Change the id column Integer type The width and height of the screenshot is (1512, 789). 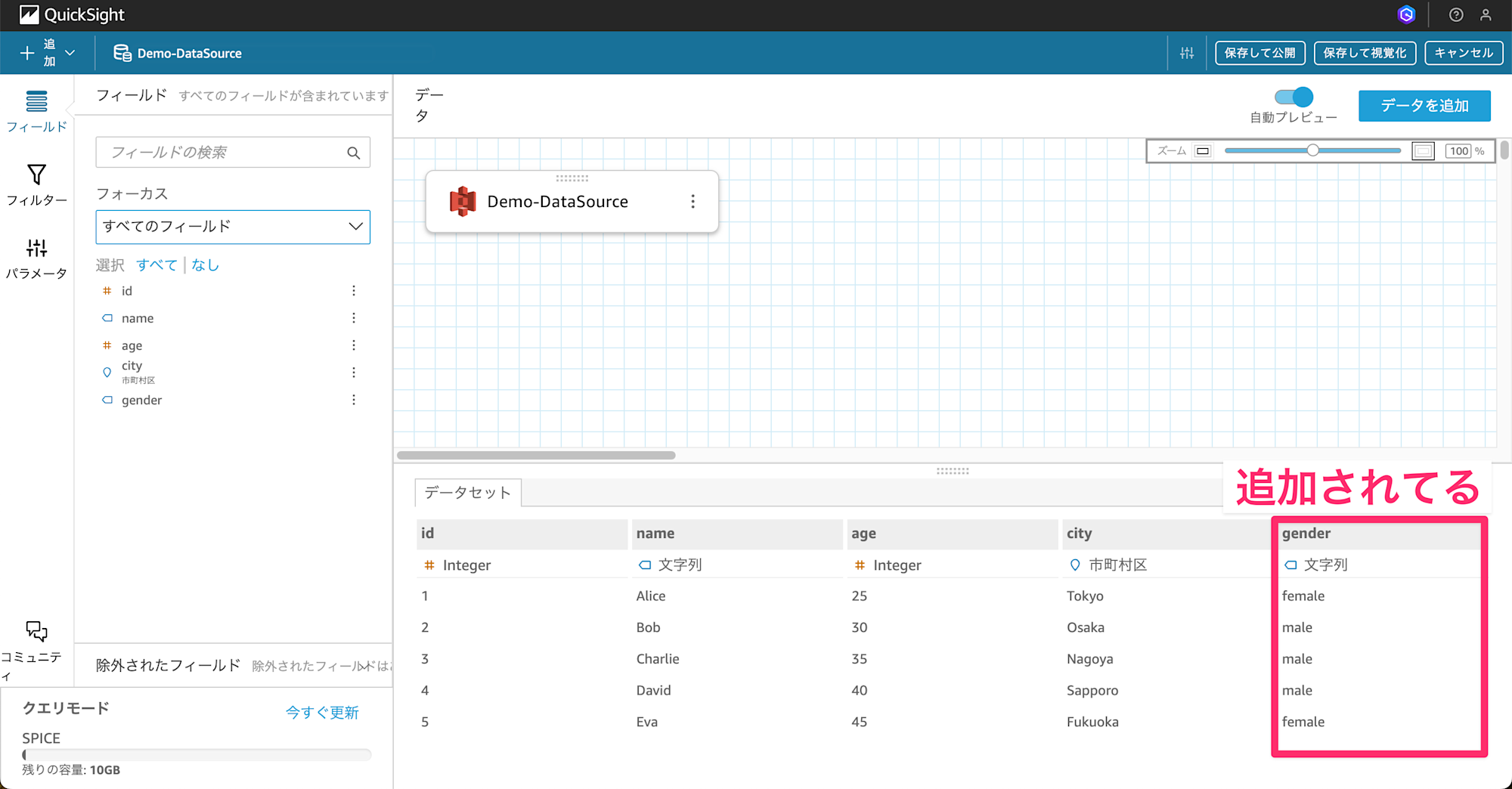[x=458, y=565]
